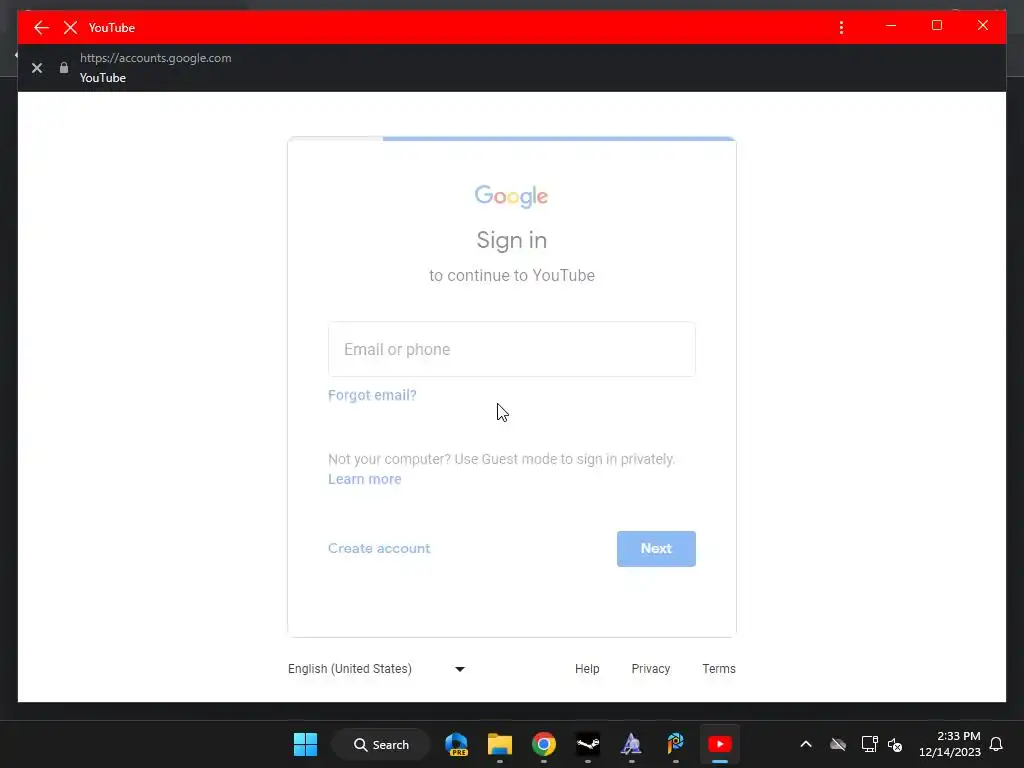
Task: Open Google Chrome from taskbar
Action: 543,744
